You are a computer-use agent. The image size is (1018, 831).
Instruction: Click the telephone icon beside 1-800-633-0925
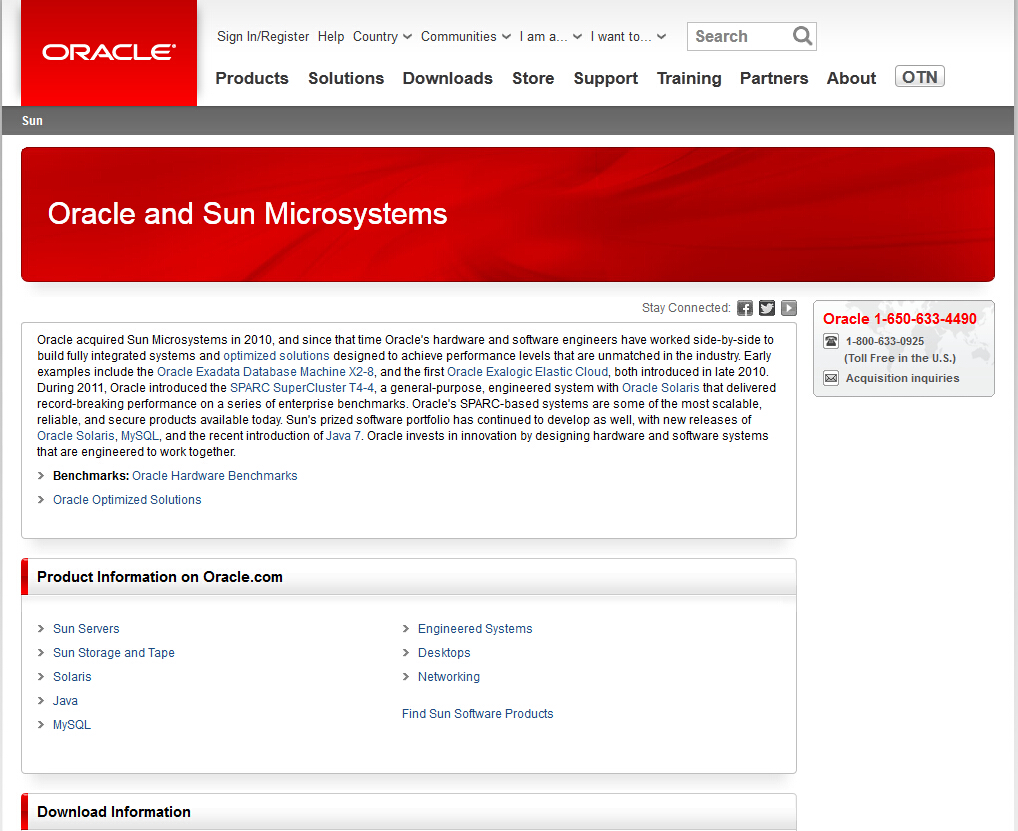click(831, 341)
